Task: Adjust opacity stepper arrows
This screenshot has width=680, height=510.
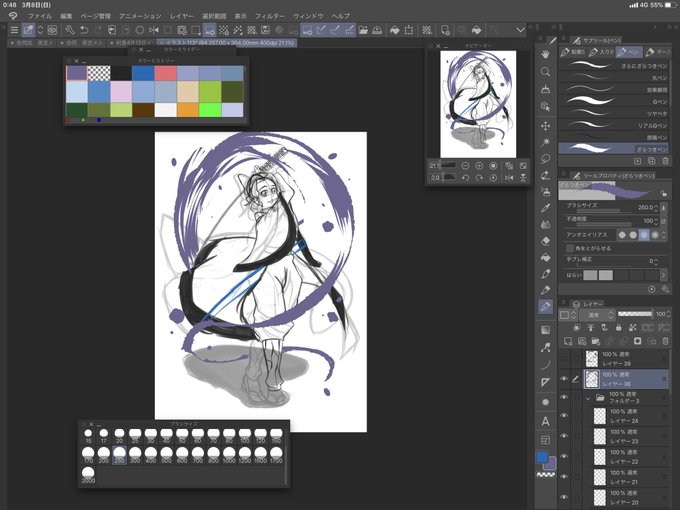Action: click(x=656, y=221)
